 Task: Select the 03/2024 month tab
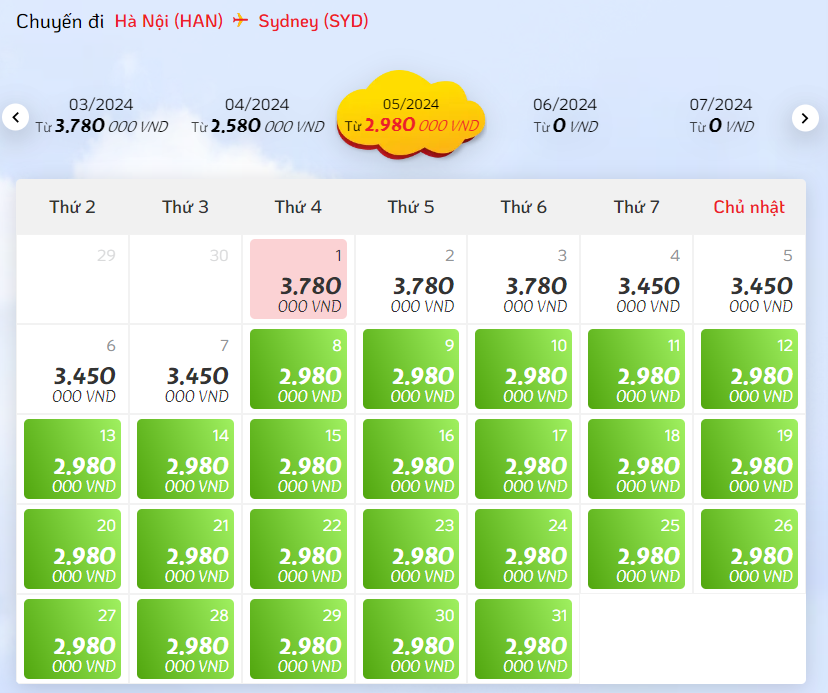(101, 116)
